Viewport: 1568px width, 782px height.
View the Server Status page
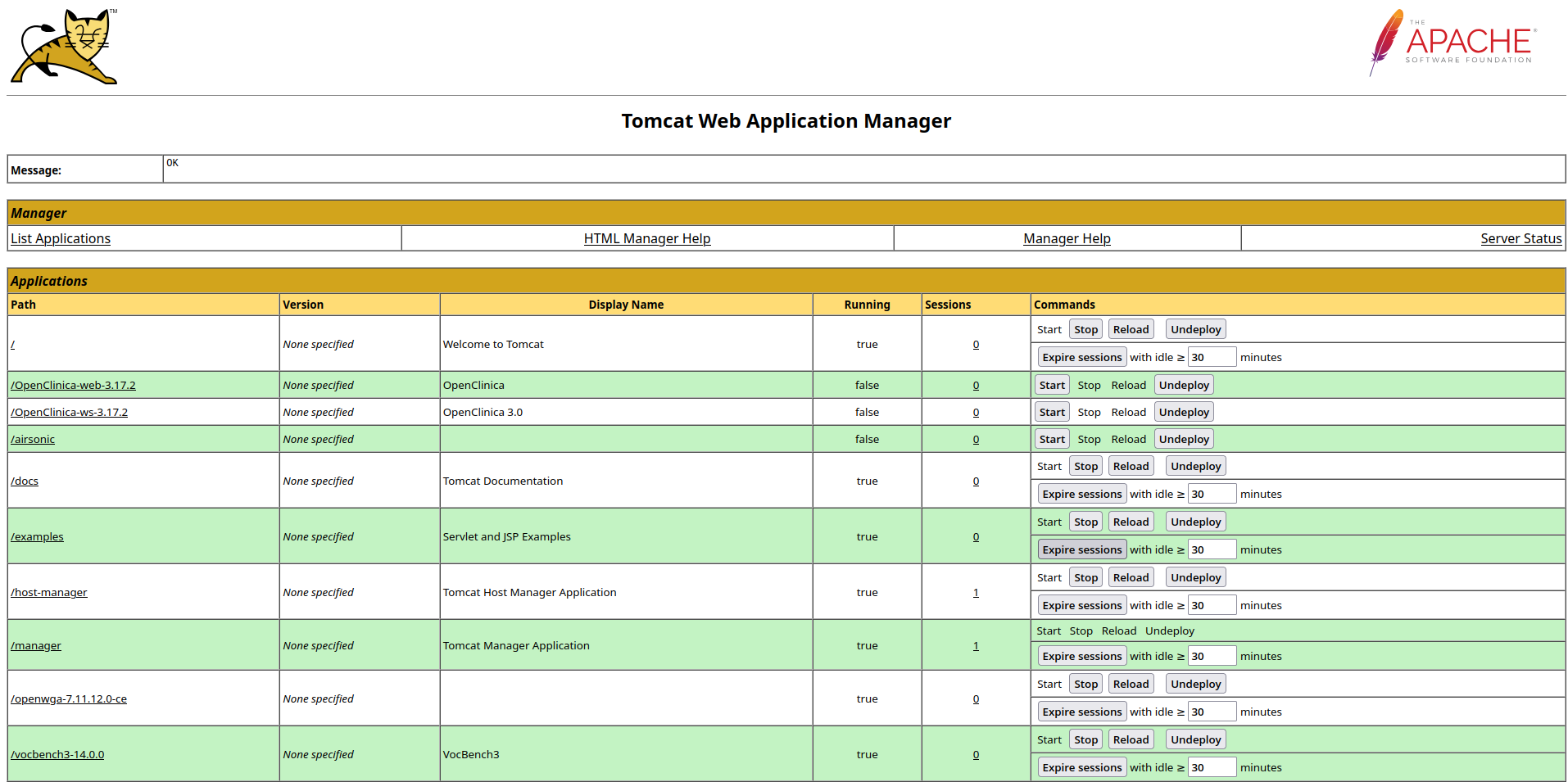tap(1520, 238)
